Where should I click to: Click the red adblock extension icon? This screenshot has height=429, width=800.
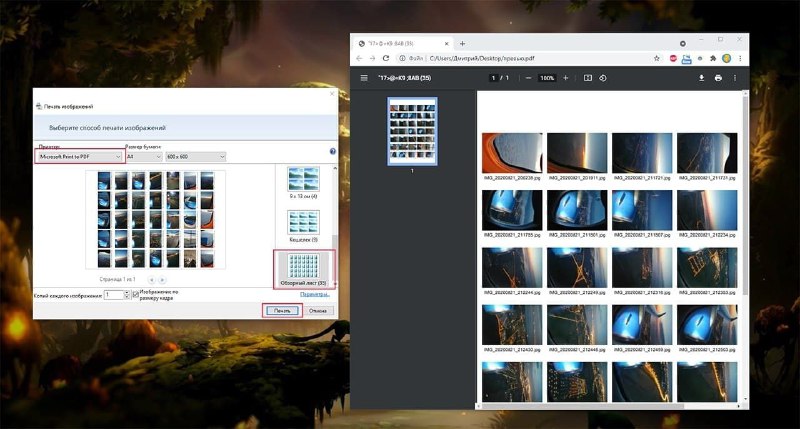(x=673, y=58)
